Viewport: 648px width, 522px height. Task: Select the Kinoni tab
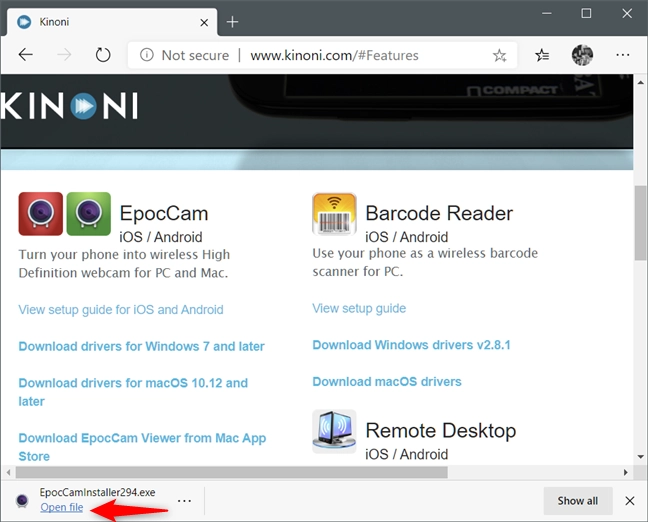coord(112,22)
